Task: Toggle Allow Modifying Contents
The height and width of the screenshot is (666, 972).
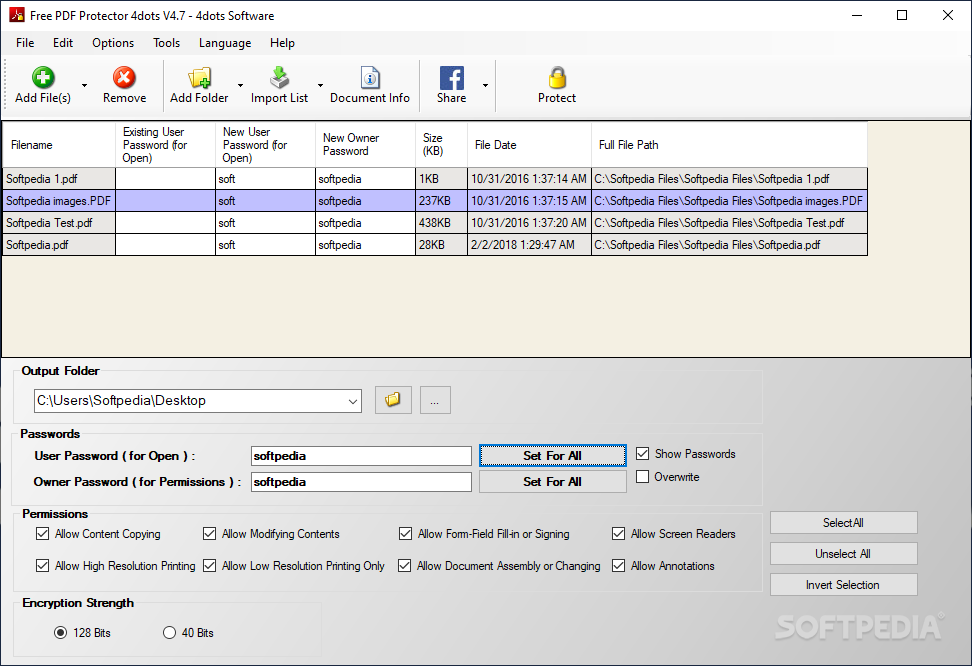Action: point(210,534)
